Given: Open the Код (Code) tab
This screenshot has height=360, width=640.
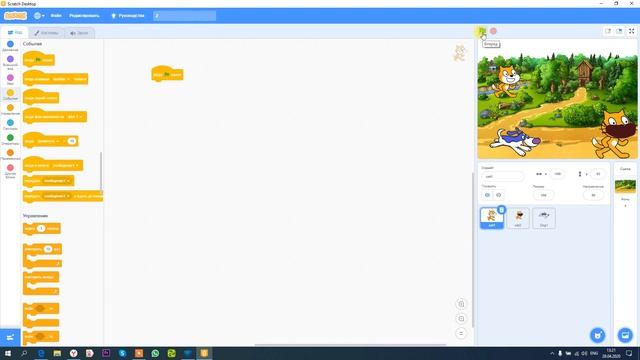Looking at the screenshot, I should tap(15, 33).
